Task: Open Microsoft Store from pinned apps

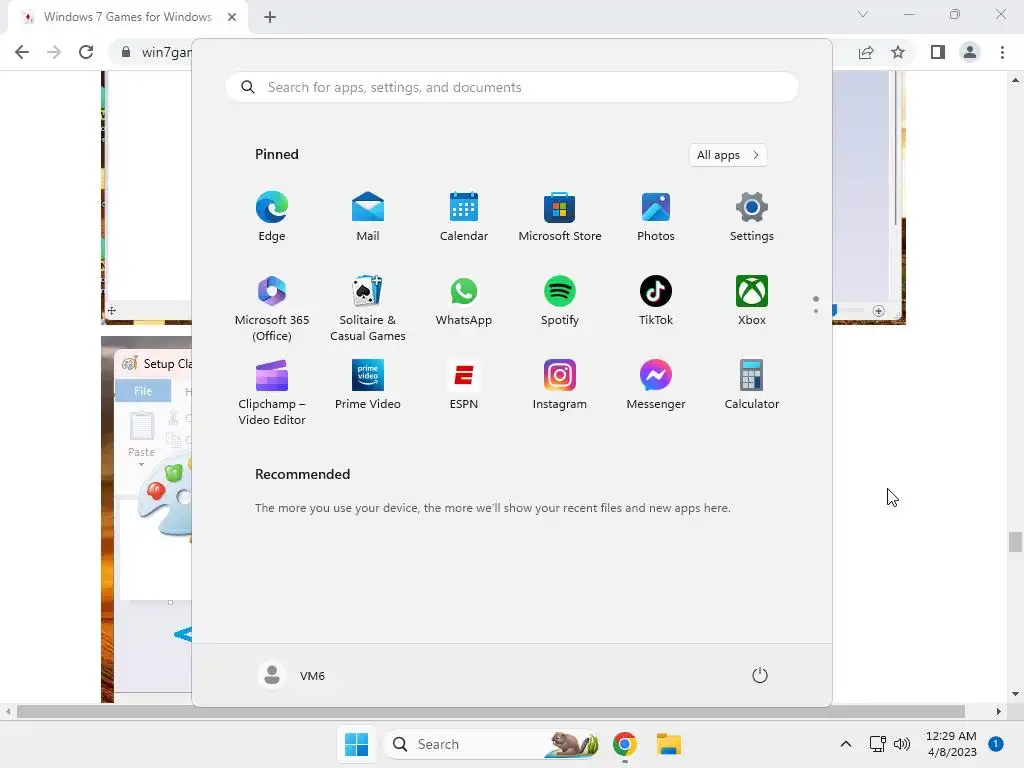Action: 560,217
